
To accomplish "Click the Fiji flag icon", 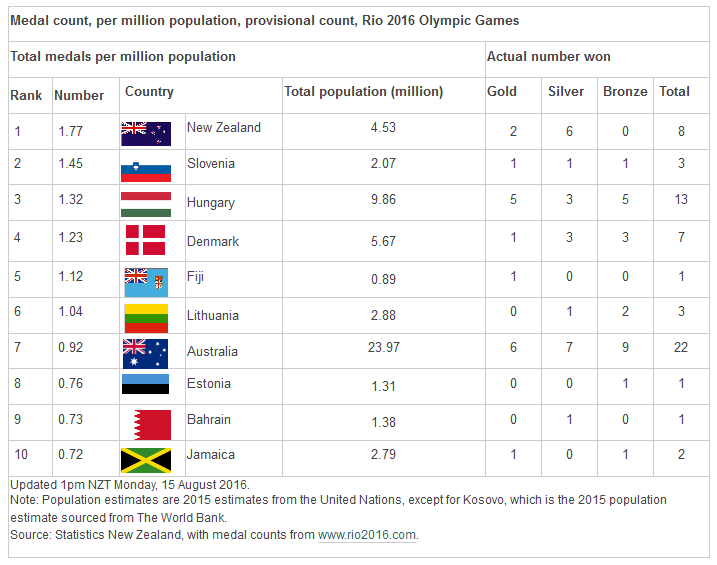I will 146,282.
